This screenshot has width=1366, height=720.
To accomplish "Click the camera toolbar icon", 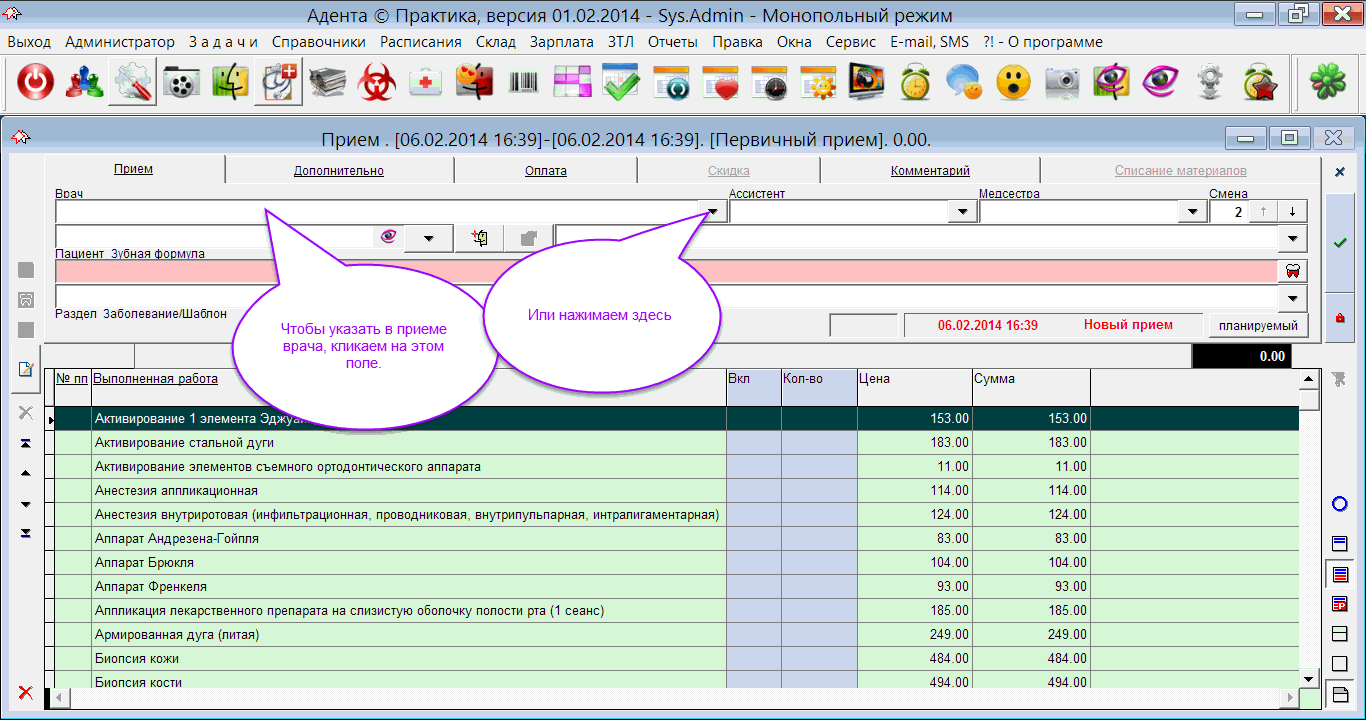I will [x=1063, y=83].
